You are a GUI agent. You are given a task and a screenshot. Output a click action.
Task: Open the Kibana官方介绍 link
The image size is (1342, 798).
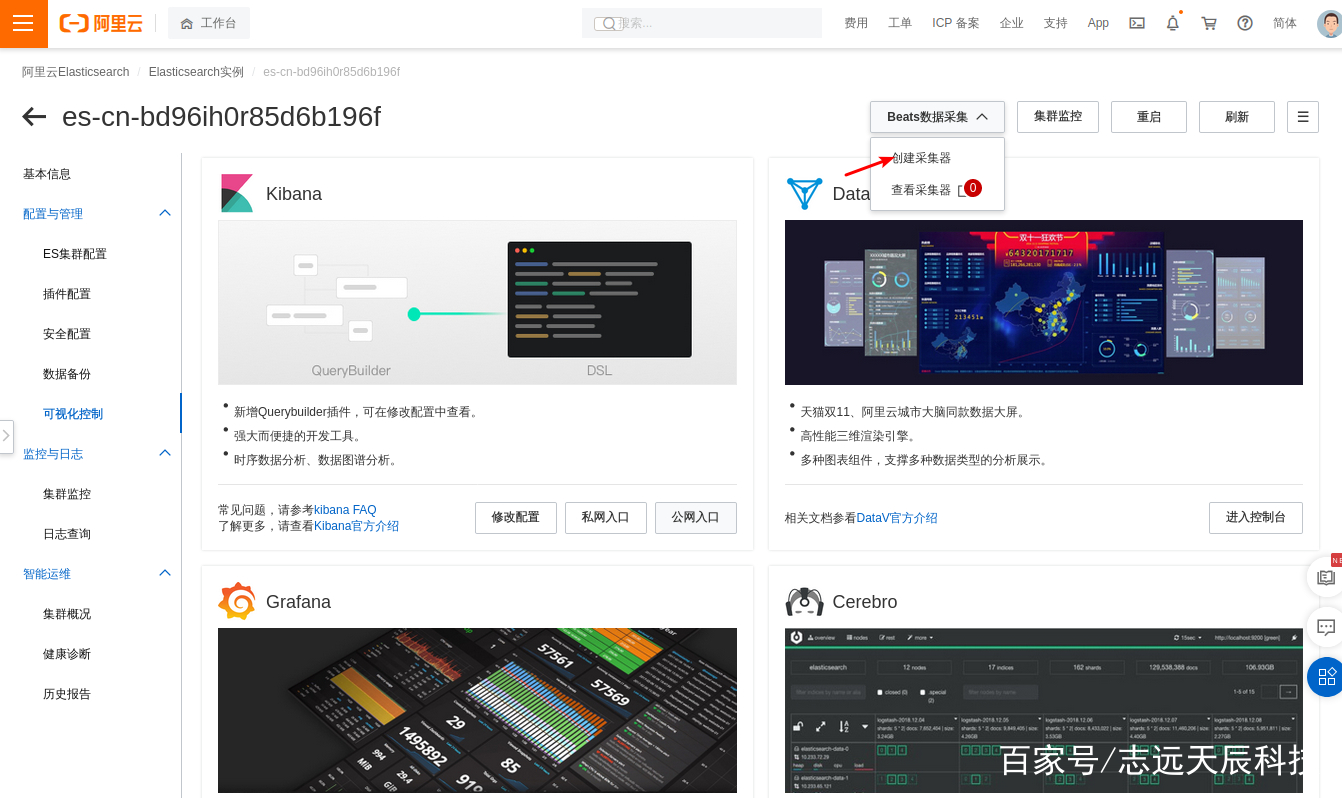(356, 526)
